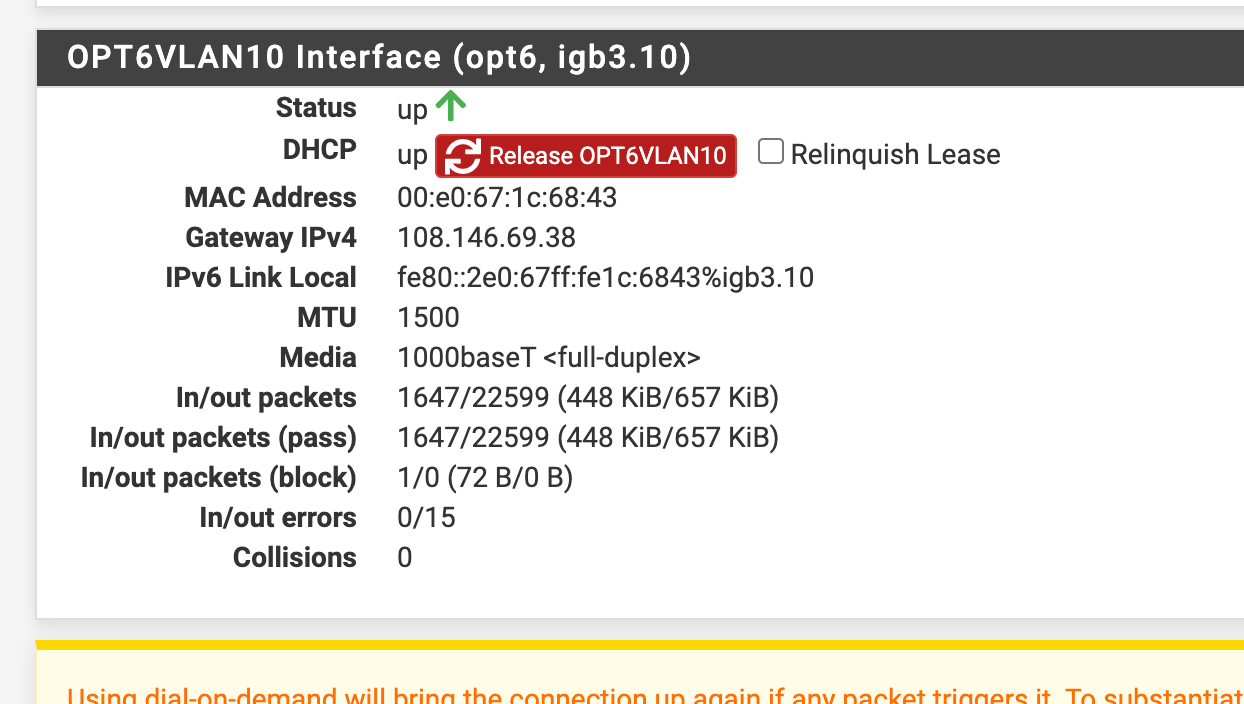Click the Gateway IPv4 value 108.146.69.38
The image size is (1244, 704).
[486, 238]
